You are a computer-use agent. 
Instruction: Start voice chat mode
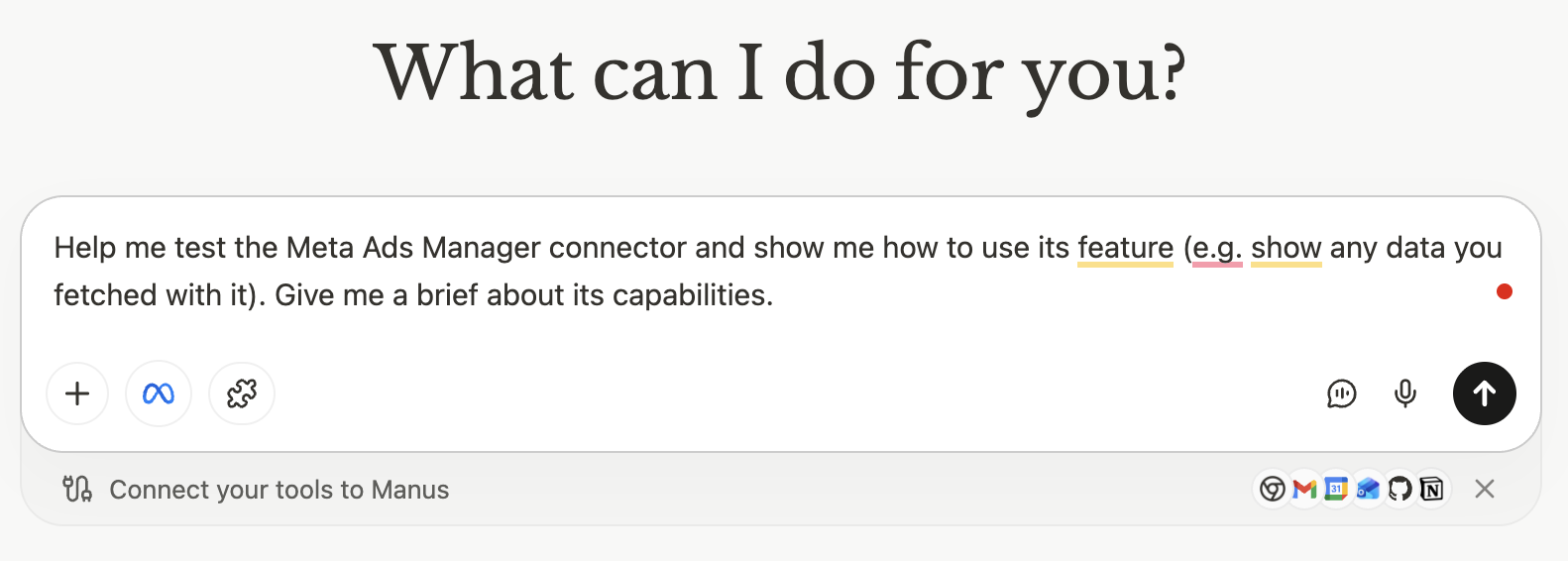click(x=1341, y=393)
